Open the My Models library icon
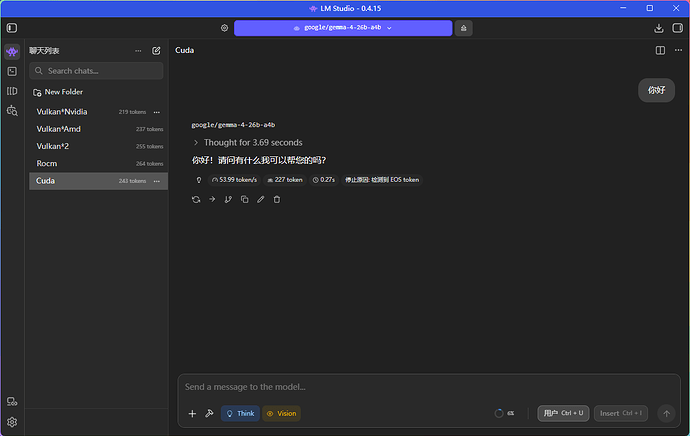 click(12, 91)
